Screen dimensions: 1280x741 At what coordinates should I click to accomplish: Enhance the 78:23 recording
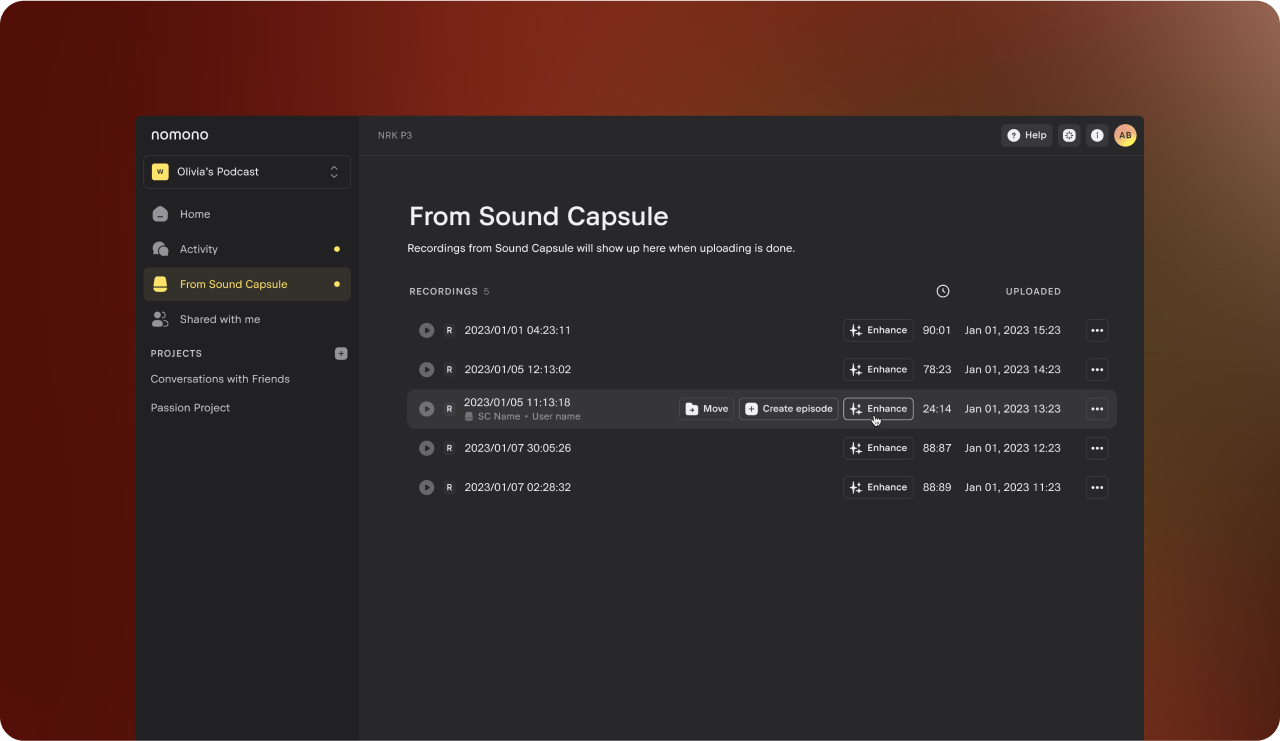tap(878, 370)
